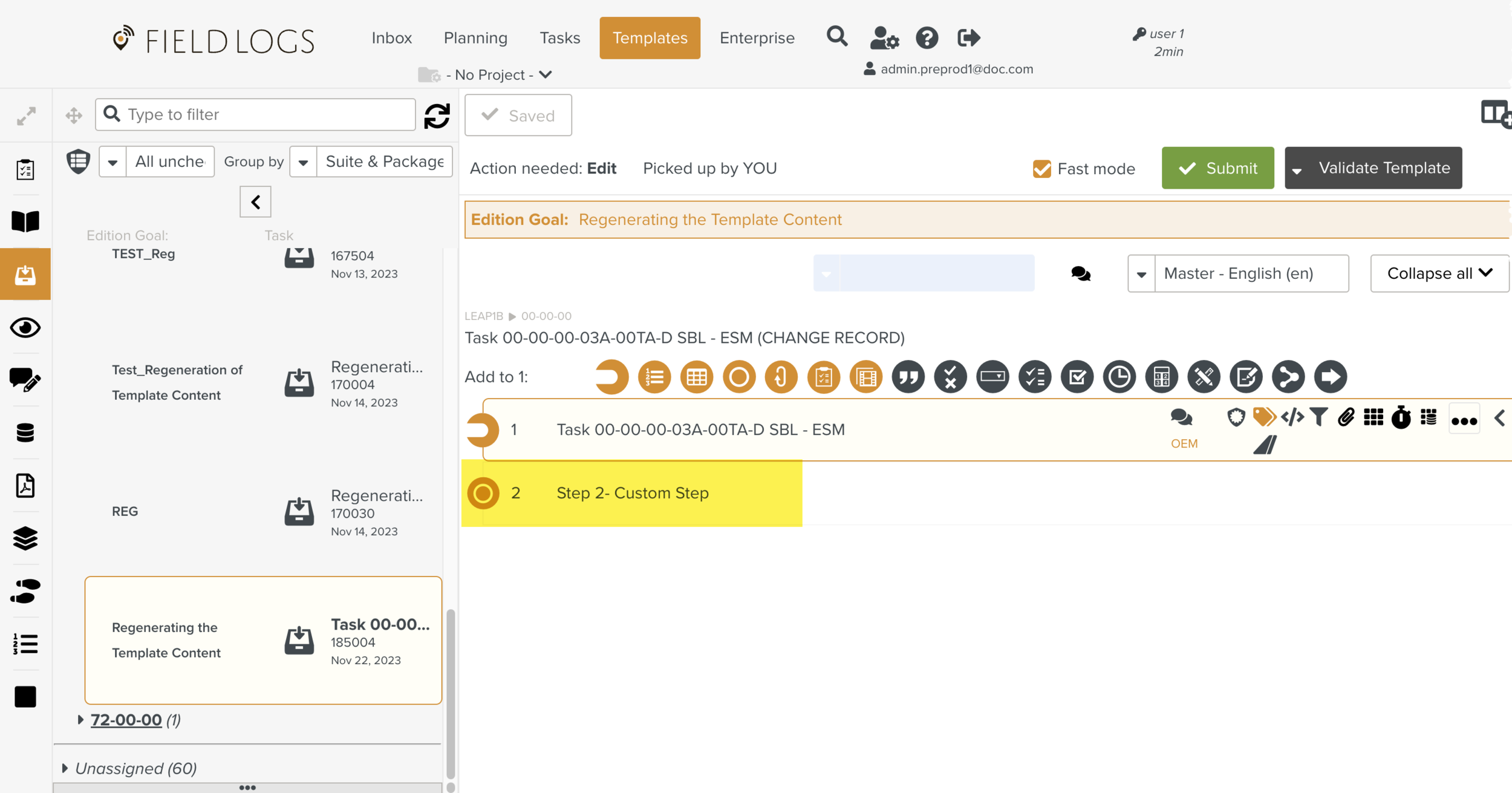This screenshot has width=1512, height=793.
Task: Click the Type to filter field
Action: pyautogui.click(x=266, y=114)
